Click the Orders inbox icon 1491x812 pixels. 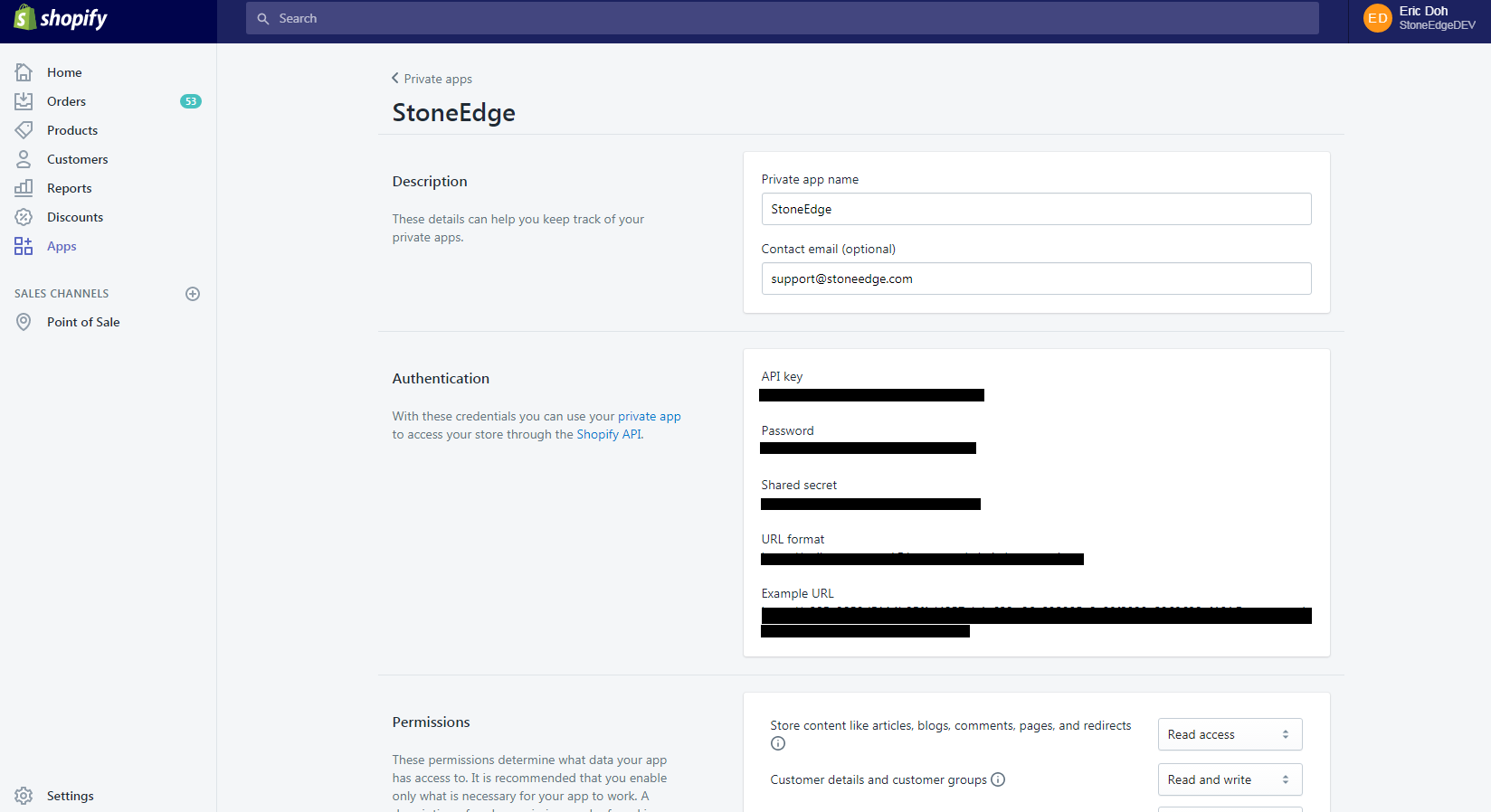(x=24, y=101)
